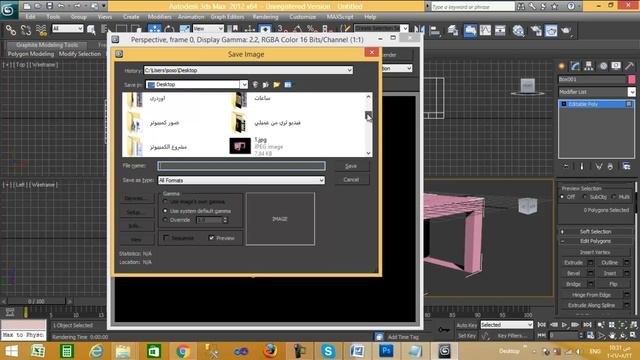Open the selection filter All dropdown
This screenshot has width=640, height=360.
coord(67,29)
